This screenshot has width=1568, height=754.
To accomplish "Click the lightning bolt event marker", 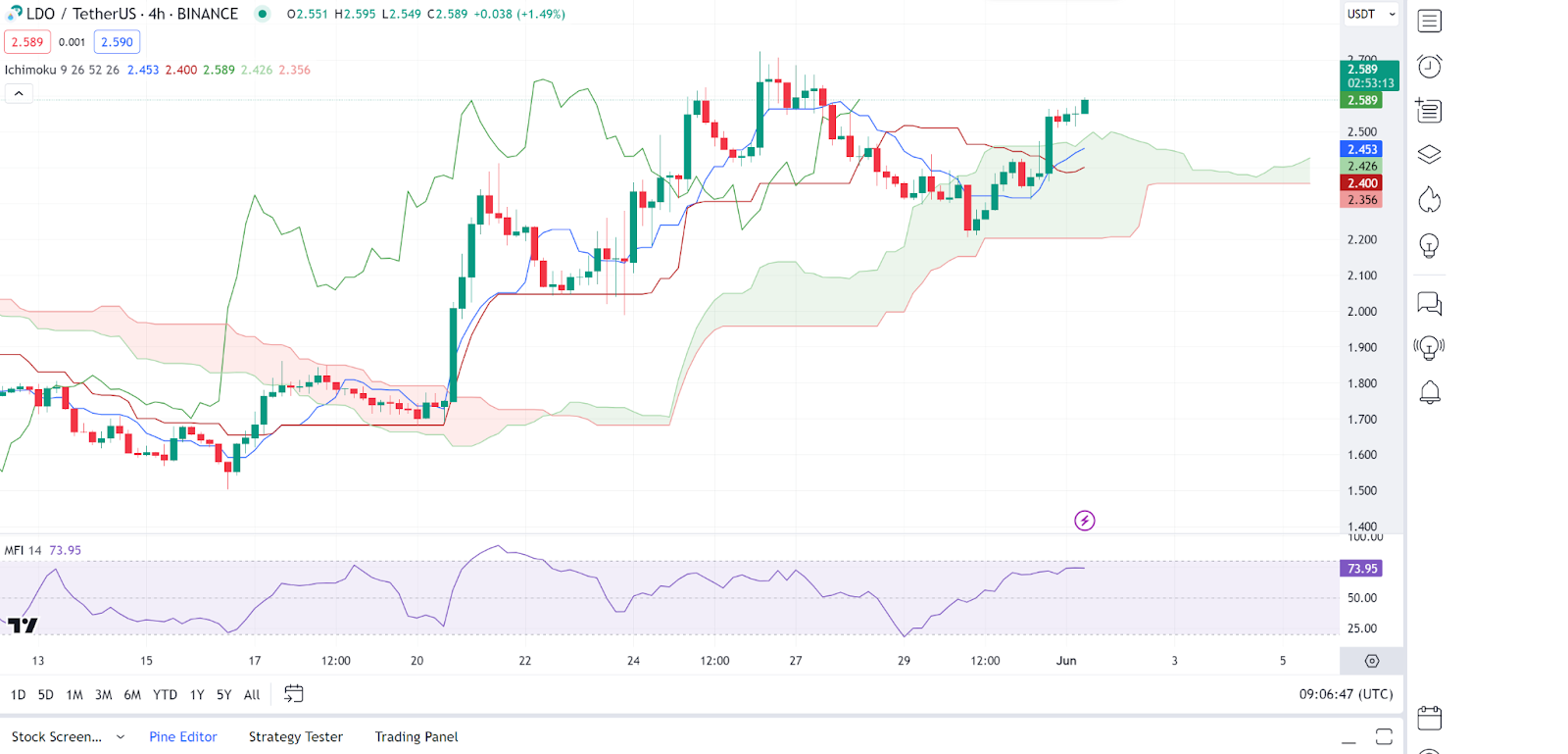I will point(1085,521).
